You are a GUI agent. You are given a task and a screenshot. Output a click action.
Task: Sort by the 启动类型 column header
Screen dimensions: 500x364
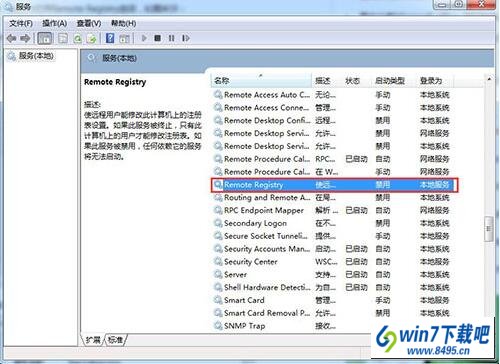tap(394, 81)
